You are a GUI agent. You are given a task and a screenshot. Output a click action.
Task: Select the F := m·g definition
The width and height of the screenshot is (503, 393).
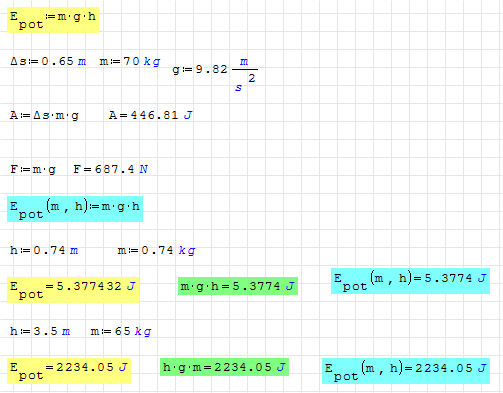[33, 169]
